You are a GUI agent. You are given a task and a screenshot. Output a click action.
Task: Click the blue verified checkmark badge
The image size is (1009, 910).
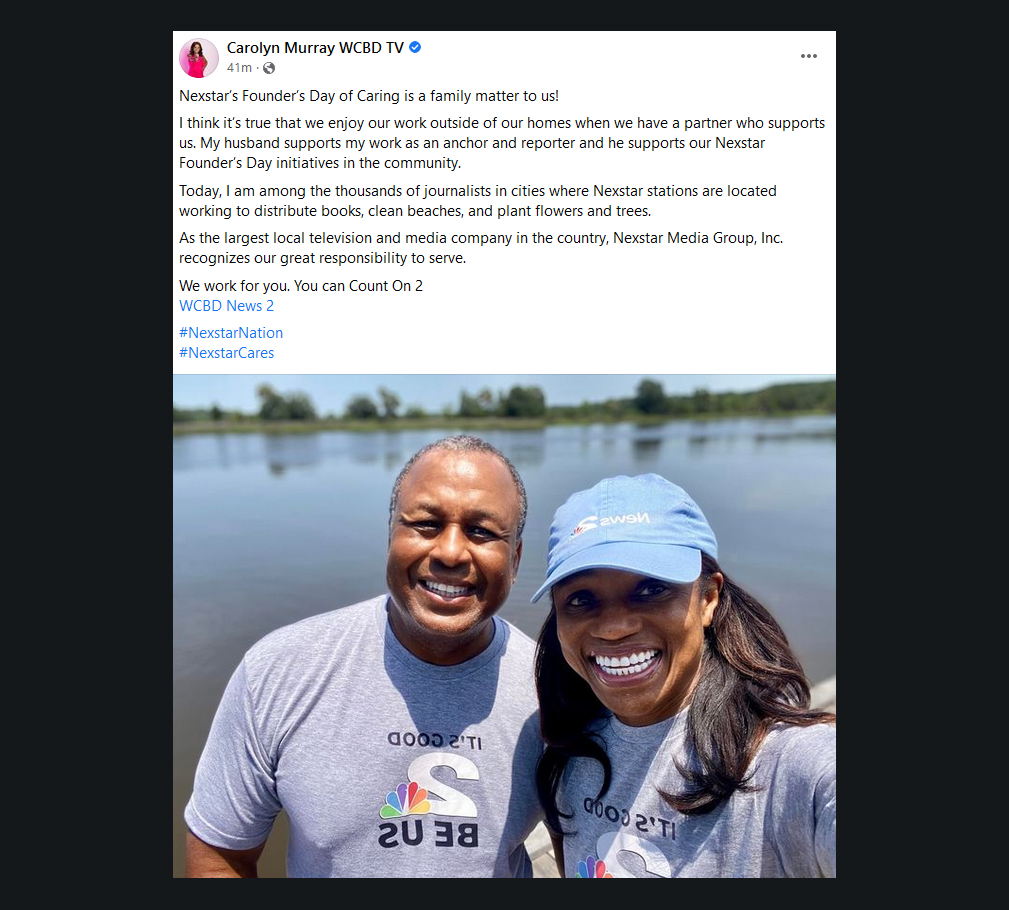tap(415, 47)
